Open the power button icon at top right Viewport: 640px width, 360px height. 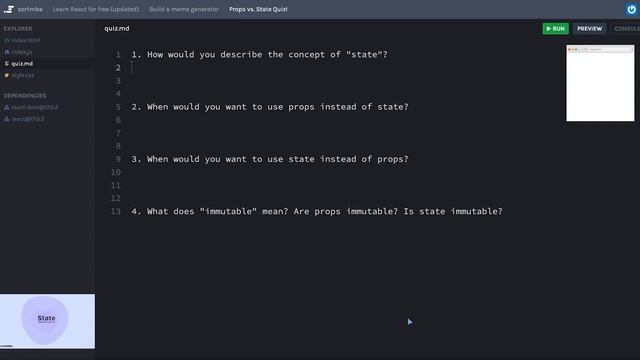pyautogui.click(x=631, y=9)
